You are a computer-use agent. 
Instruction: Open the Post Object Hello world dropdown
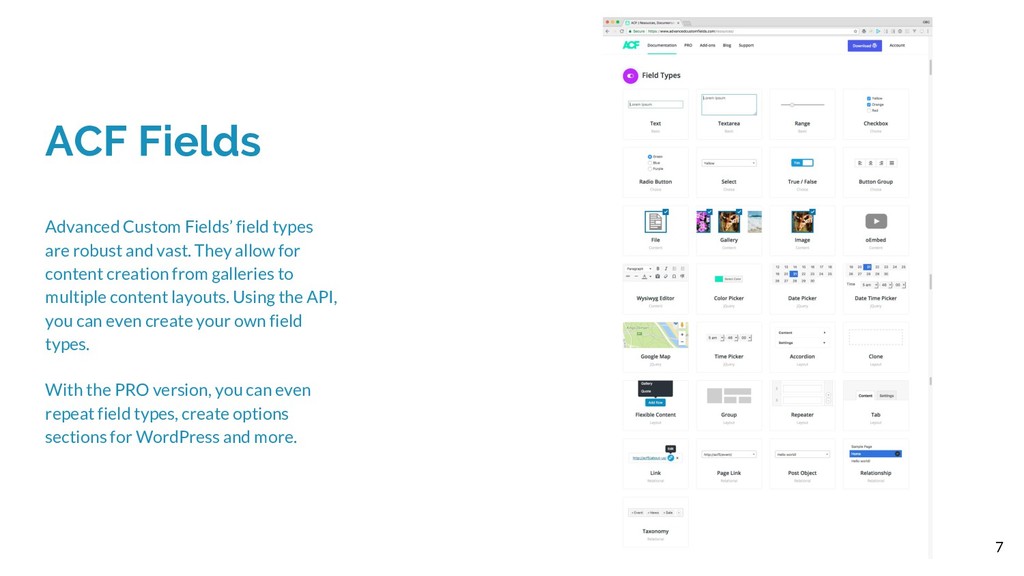802,454
